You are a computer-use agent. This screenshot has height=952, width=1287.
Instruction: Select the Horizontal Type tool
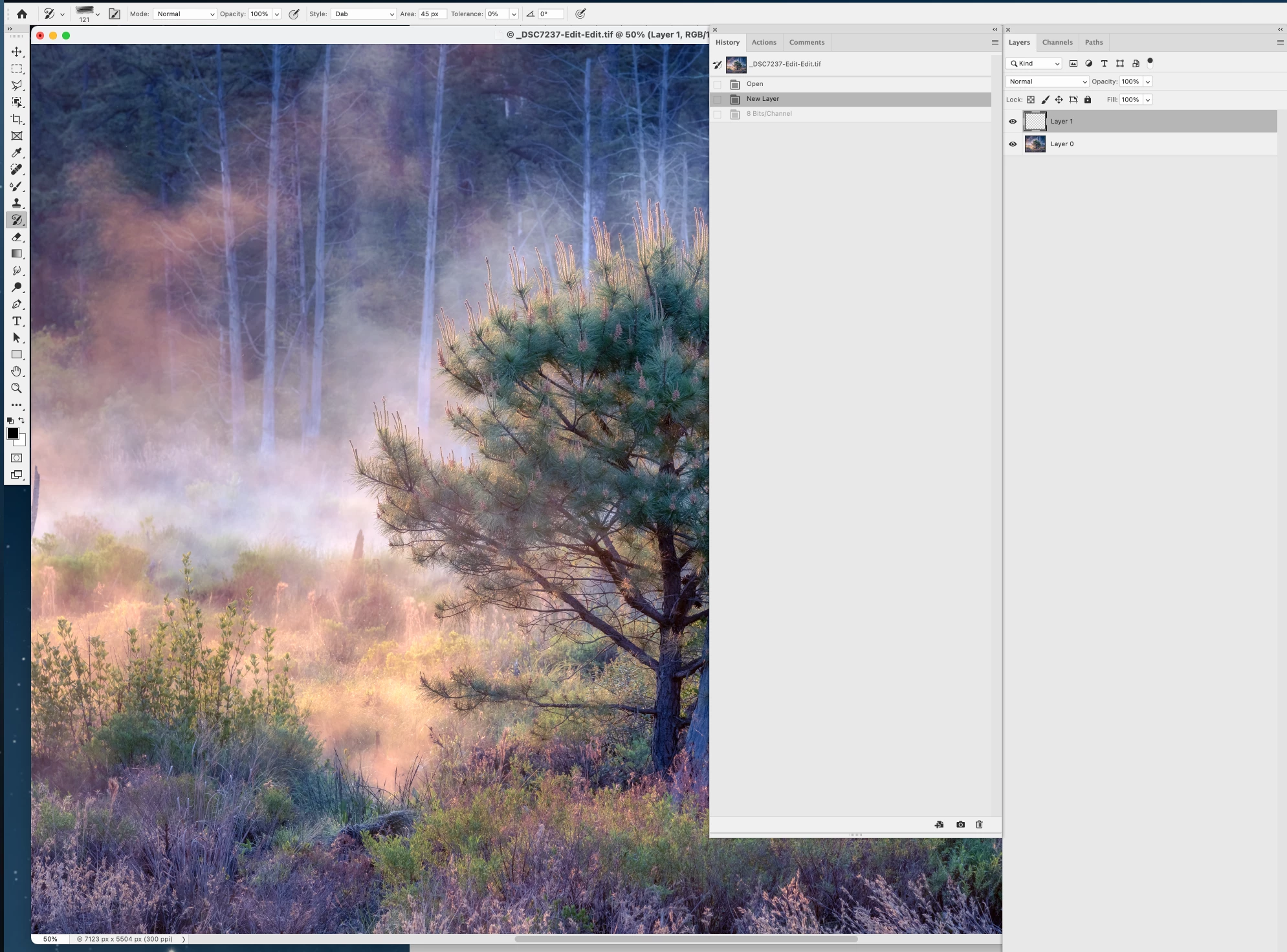click(17, 321)
